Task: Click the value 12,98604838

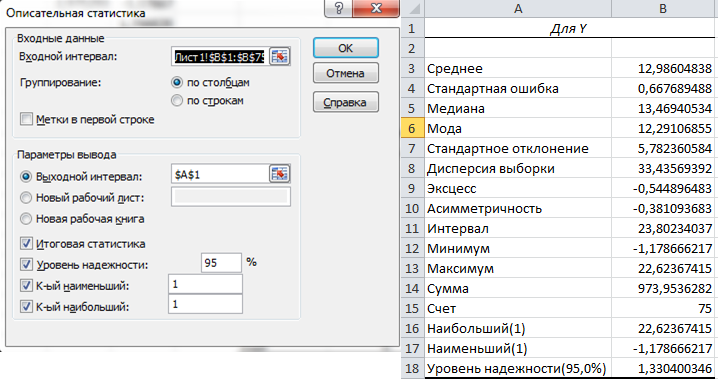Action: click(664, 69)
